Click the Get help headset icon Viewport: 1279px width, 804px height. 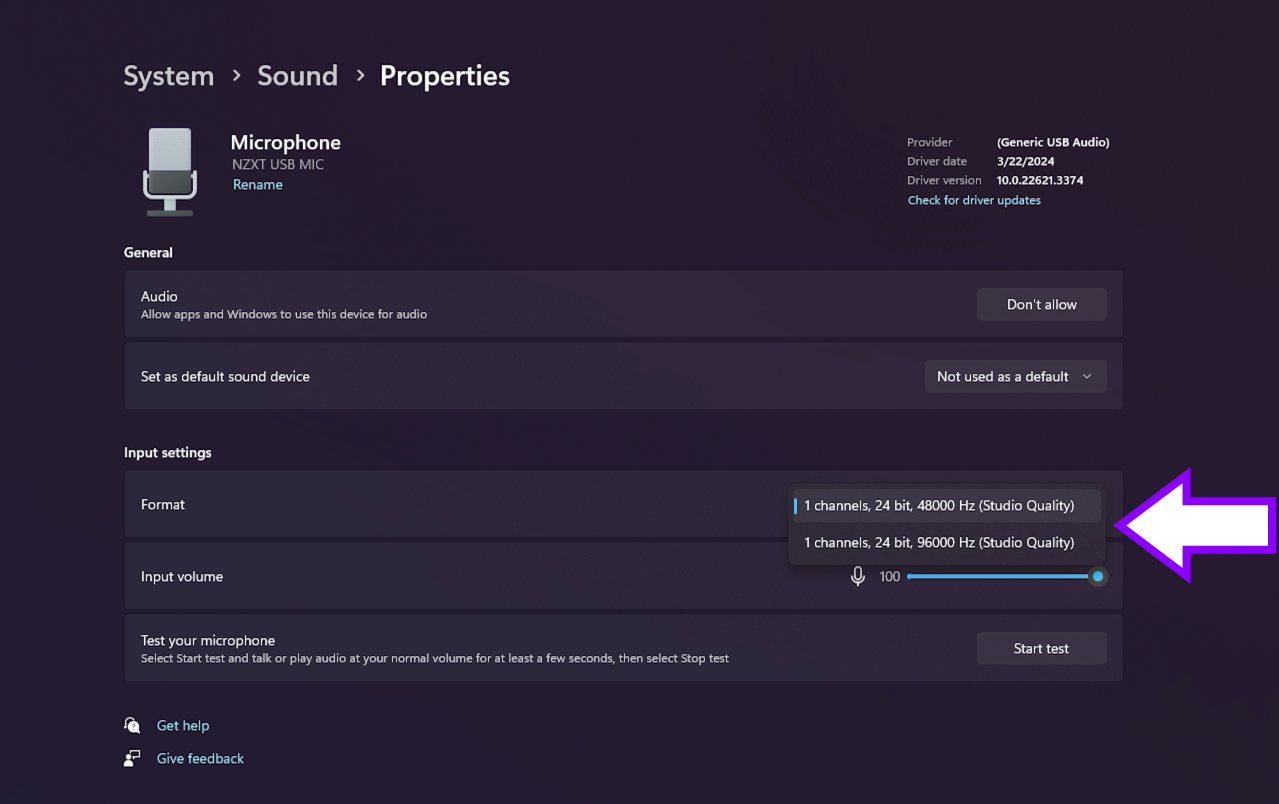click(132, 724)
